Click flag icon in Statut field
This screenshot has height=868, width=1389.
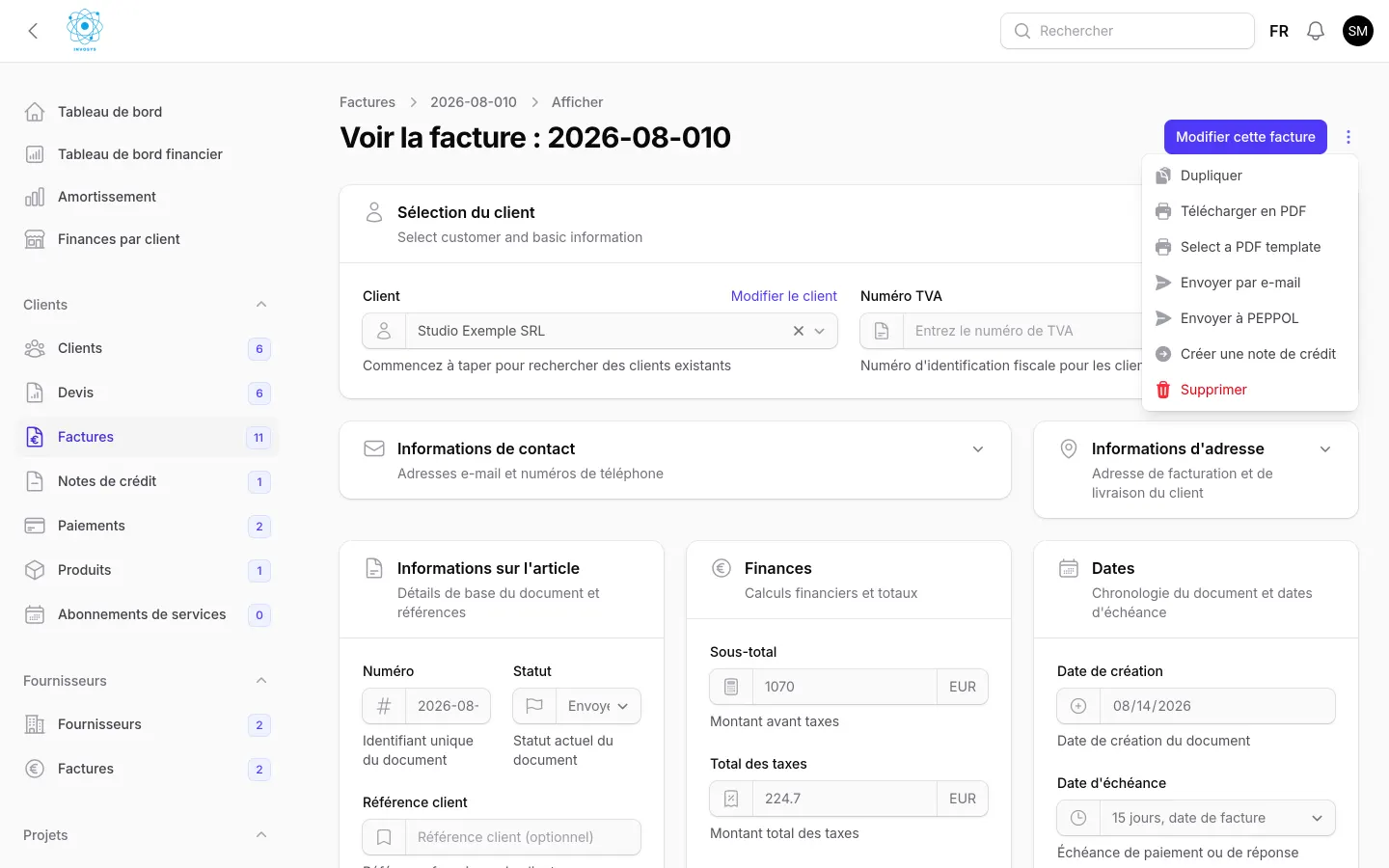pyautogui.click(x=534, y=706)
